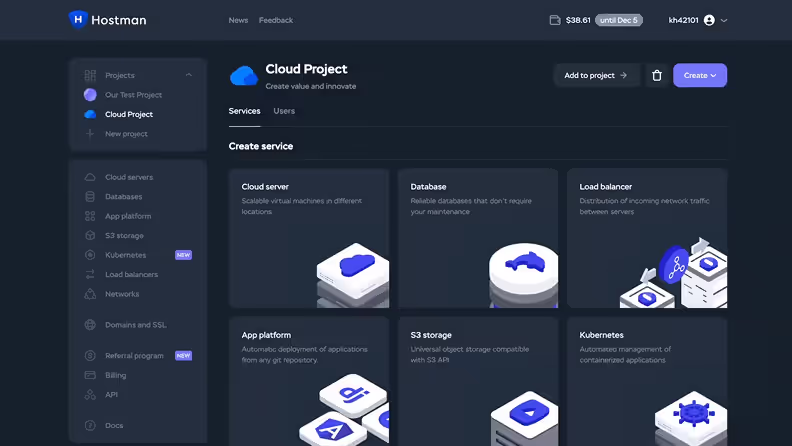Delete project using the trash icon
Viewport: 792px width, 446px height.
[x=656, y=75]
